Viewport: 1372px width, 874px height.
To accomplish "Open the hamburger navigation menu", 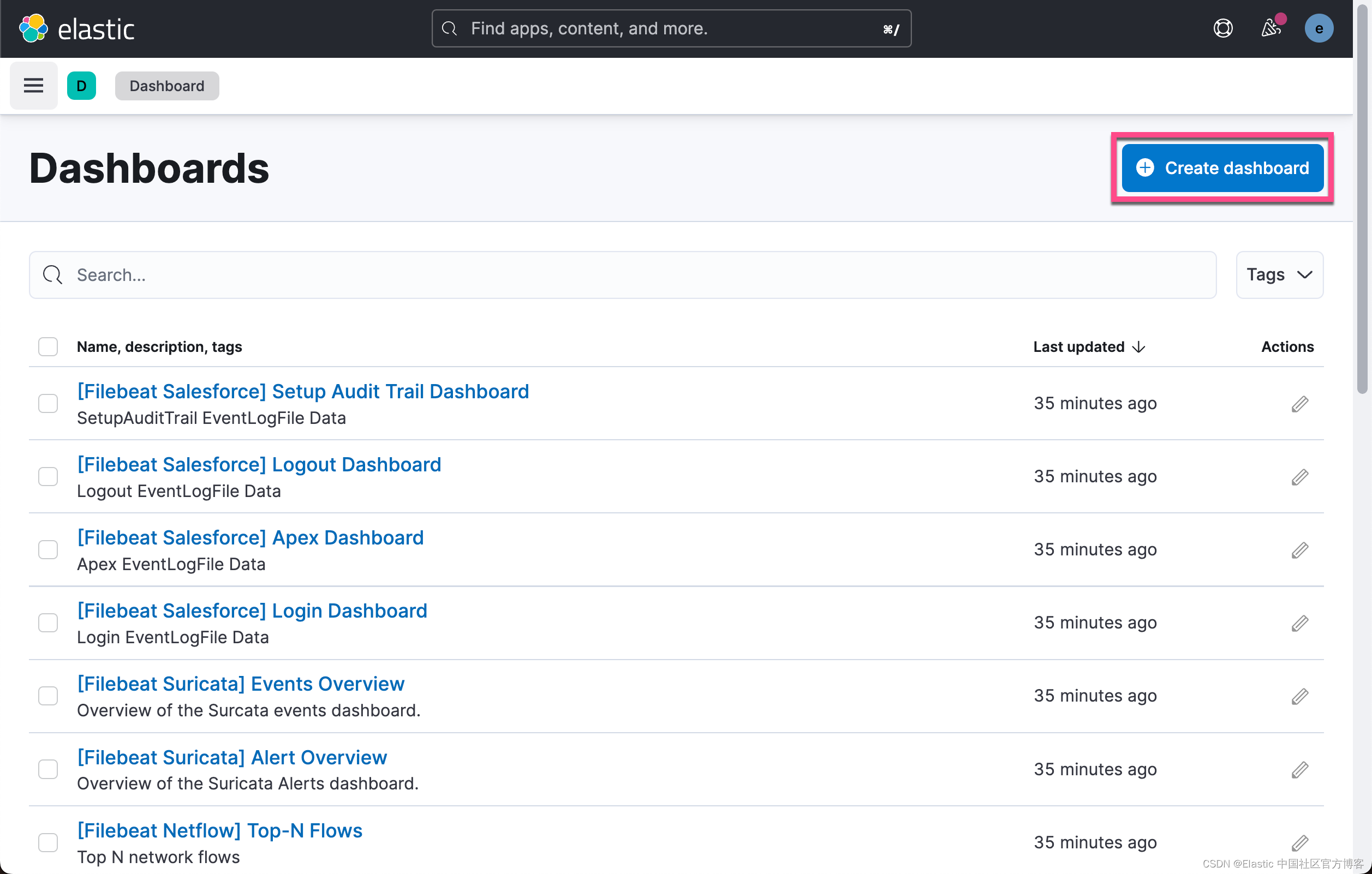I will click(x=33, y=86).
